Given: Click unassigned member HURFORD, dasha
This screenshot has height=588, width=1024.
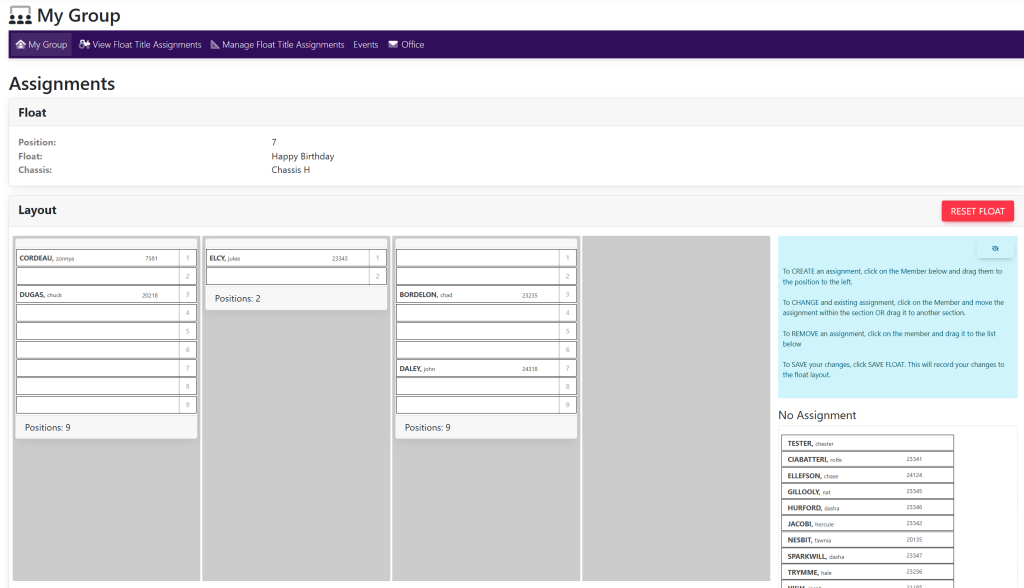Looking at the screenshot, I should pyautogui.click(x=866, y=508).
